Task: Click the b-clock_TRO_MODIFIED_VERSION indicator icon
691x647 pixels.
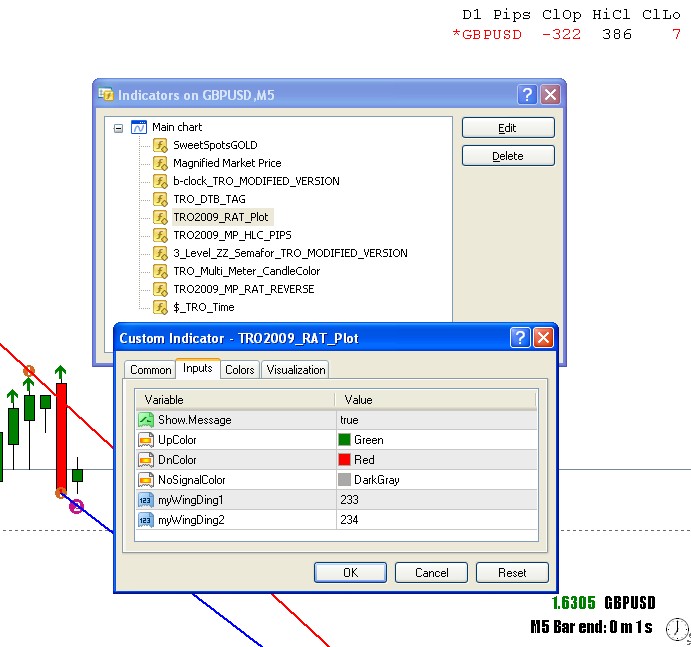Action: pyautogui.click(x=160, y=181)
